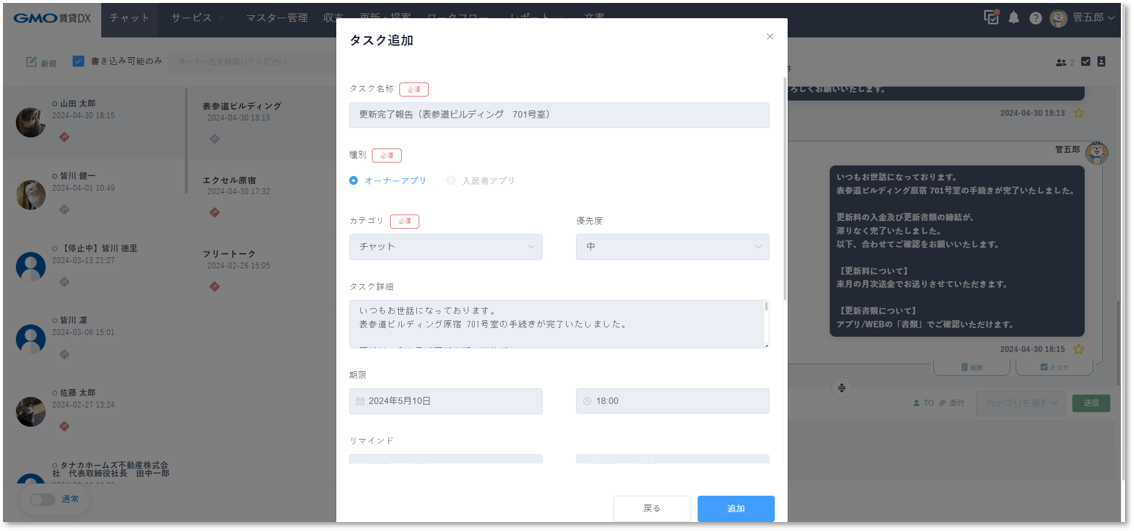1134x531 pixels.
Task: Click the 新規 compose icon
Action: point(41,62)
